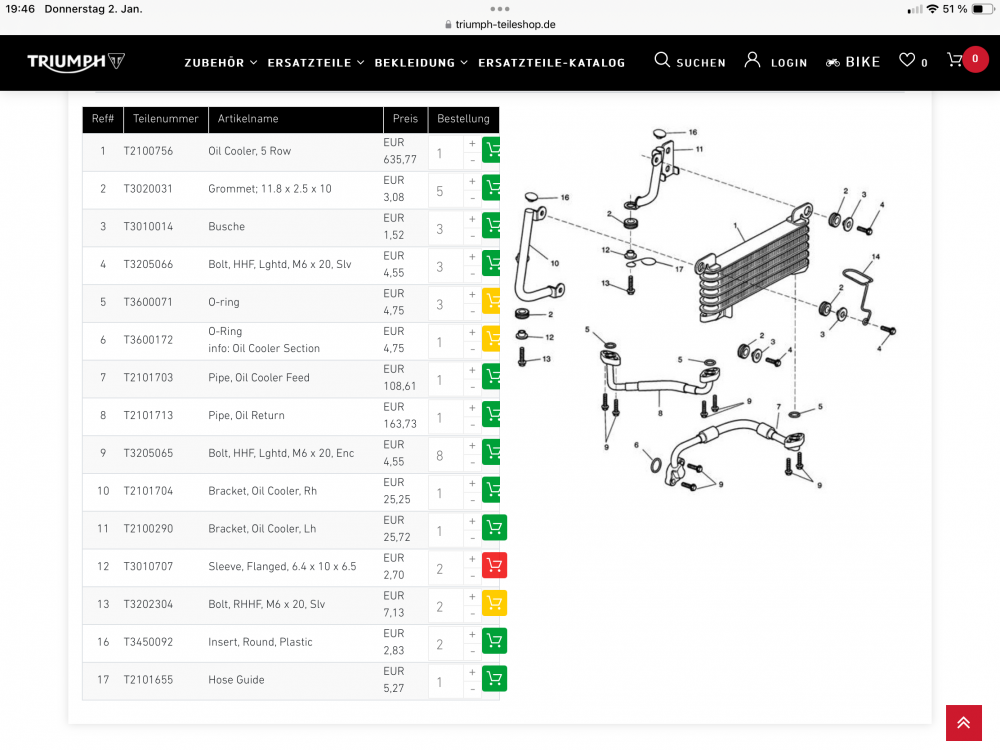1000x750 pixels.
Task: Select part number T2100756
Action: (148, 151)
